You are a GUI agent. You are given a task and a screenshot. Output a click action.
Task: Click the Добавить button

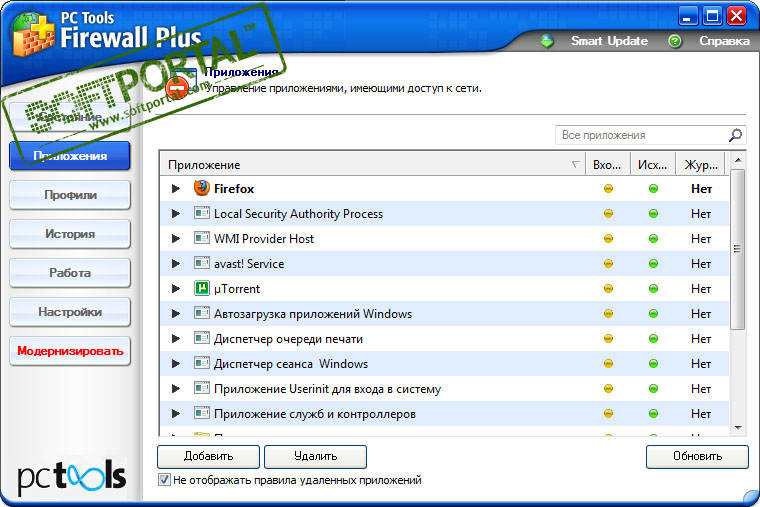208,456
